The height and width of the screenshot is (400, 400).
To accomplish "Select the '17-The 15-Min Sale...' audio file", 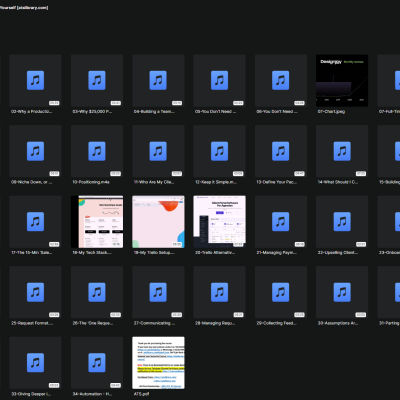I will coord(35,222).
